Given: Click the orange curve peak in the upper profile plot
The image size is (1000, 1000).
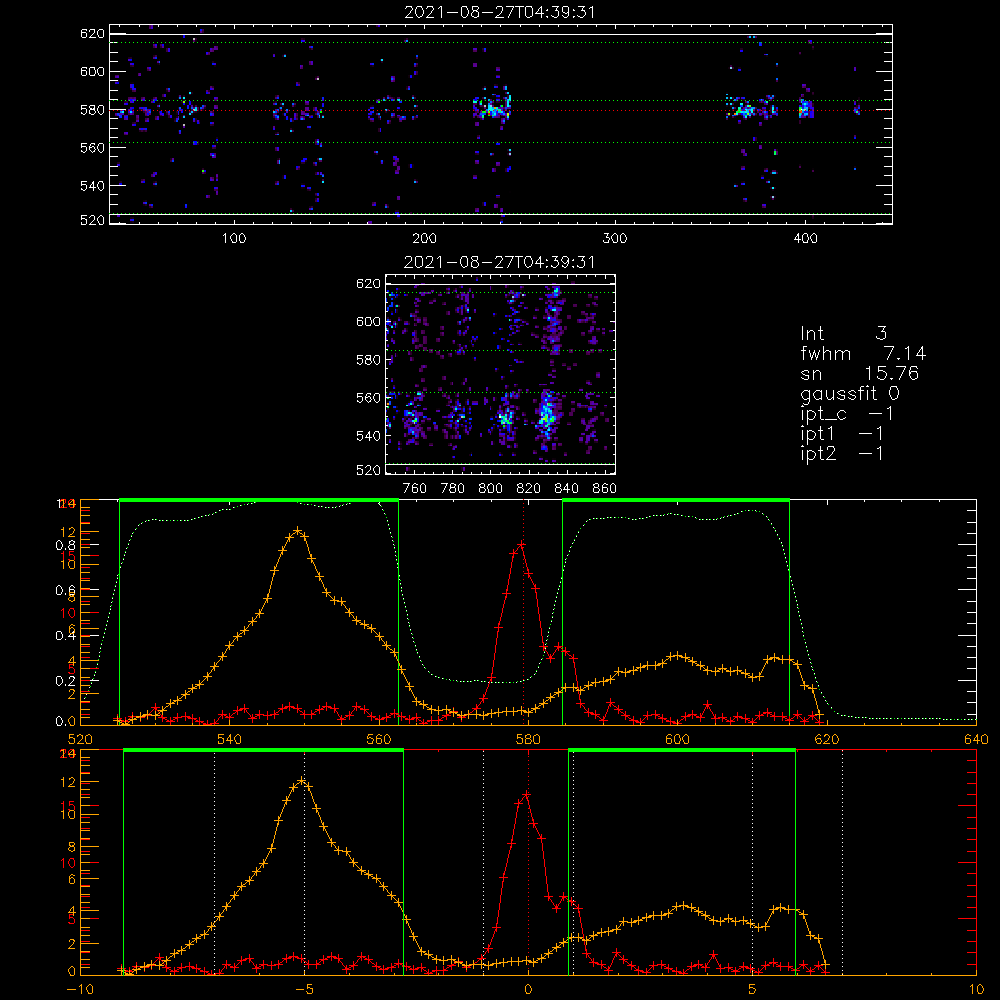Looking at the screenshot, I should pos(297,531).
